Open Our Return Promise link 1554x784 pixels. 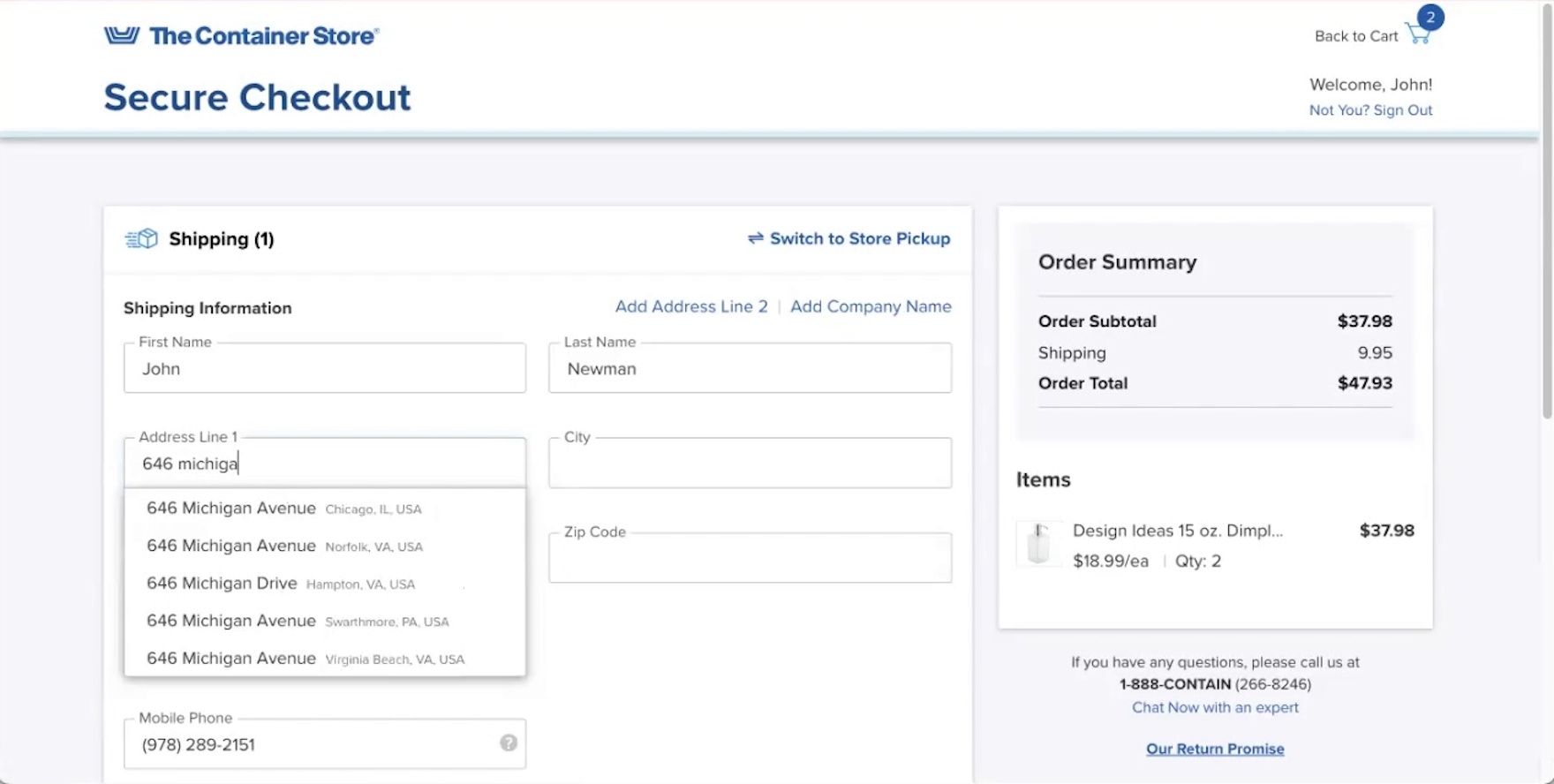point(1215,749)
